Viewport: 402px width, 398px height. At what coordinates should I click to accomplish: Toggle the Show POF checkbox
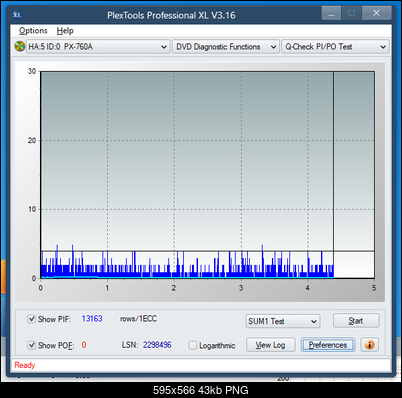click(x=31, y=345)
